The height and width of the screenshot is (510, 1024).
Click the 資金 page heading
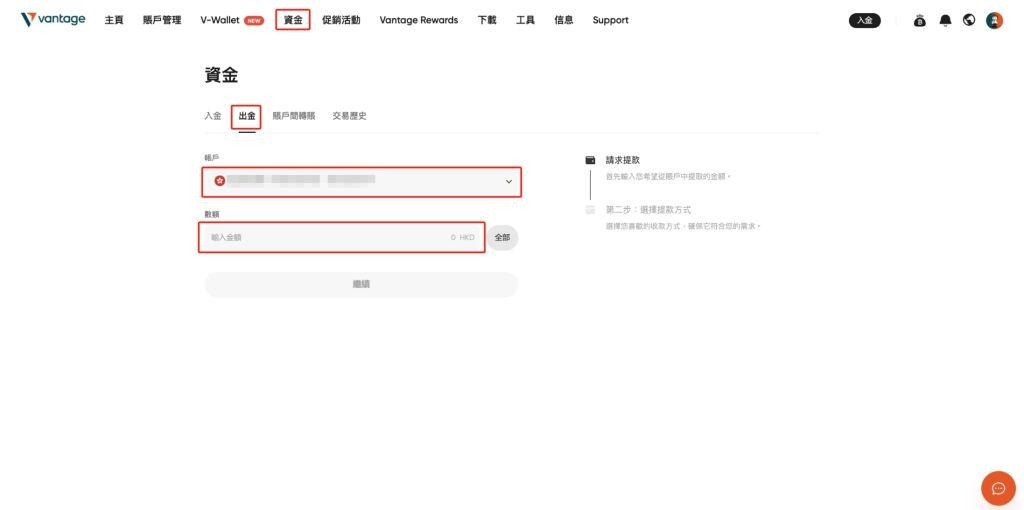(221, 75)
